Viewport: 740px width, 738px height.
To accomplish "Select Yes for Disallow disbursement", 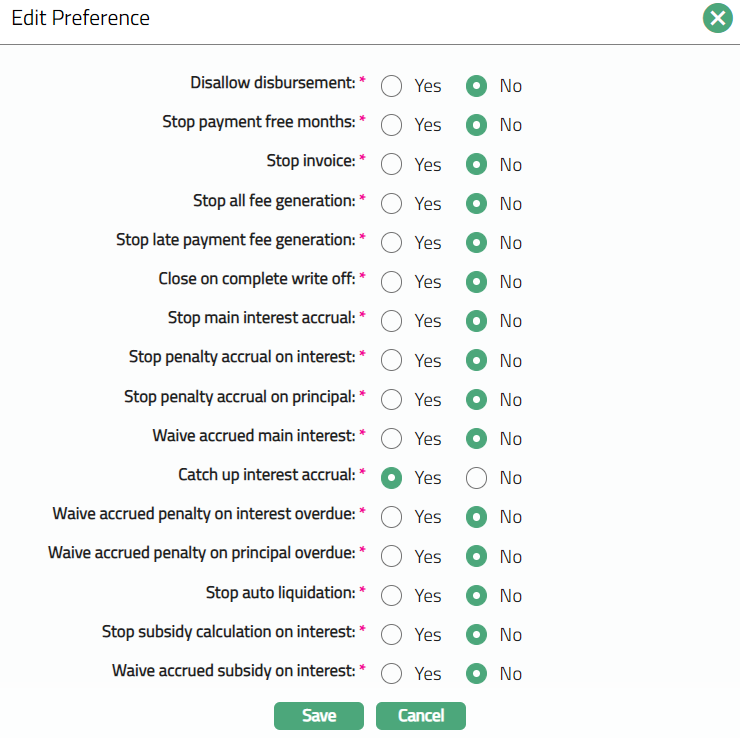I will 392,86.
